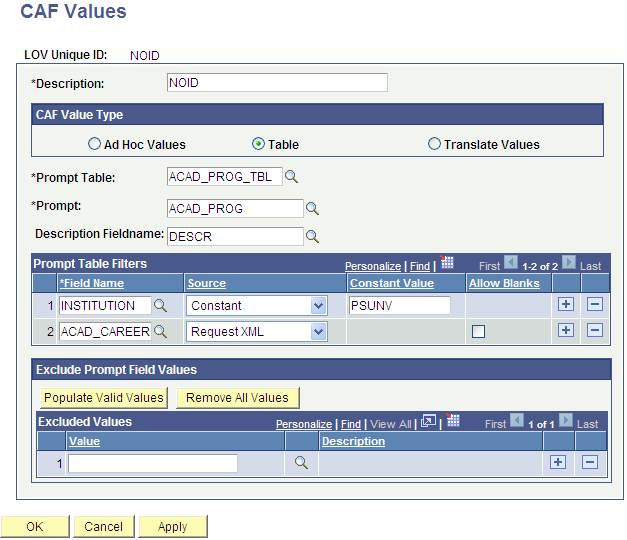Add row after INSTITUTION filter

[x=566, y=304]
